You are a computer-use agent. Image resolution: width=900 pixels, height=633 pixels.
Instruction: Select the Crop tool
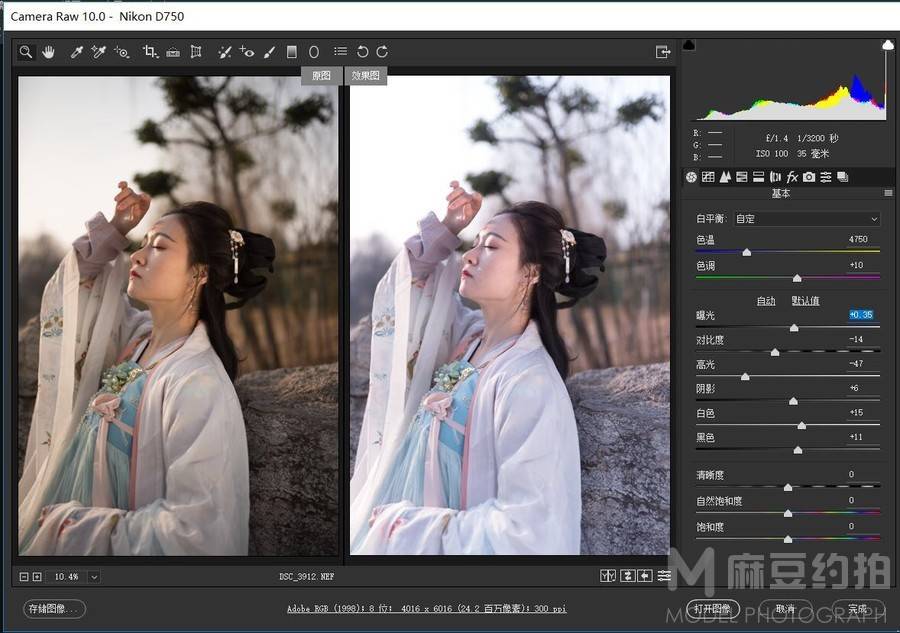(150, 52)
